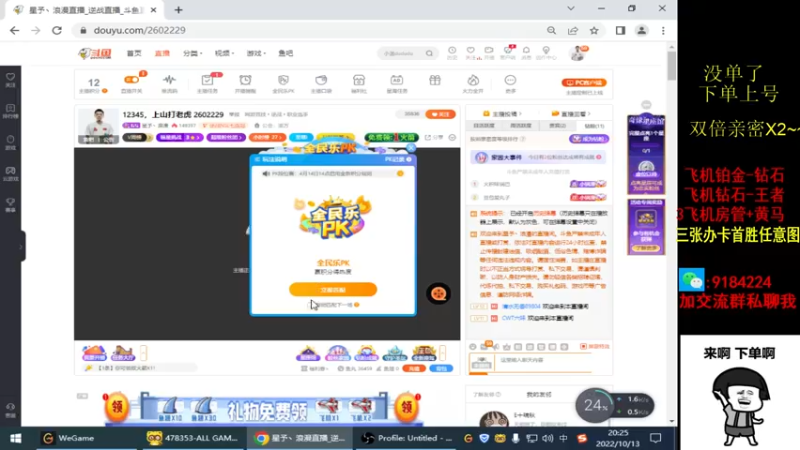Click the left 领 claim badge on gift banner
The width and height of the screenshot is (800, 450).
tap(117, 407)
